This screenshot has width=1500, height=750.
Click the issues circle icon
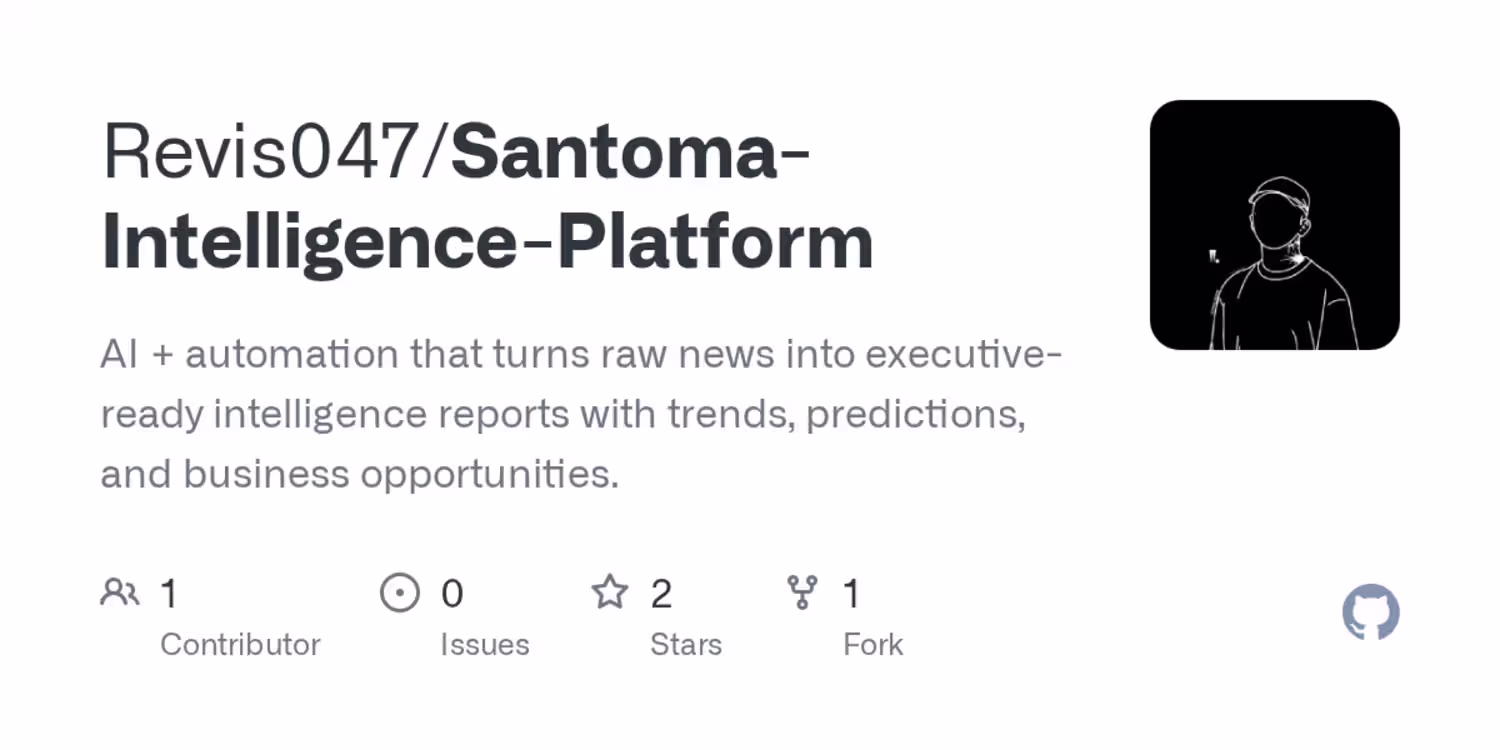coord(399,592)
